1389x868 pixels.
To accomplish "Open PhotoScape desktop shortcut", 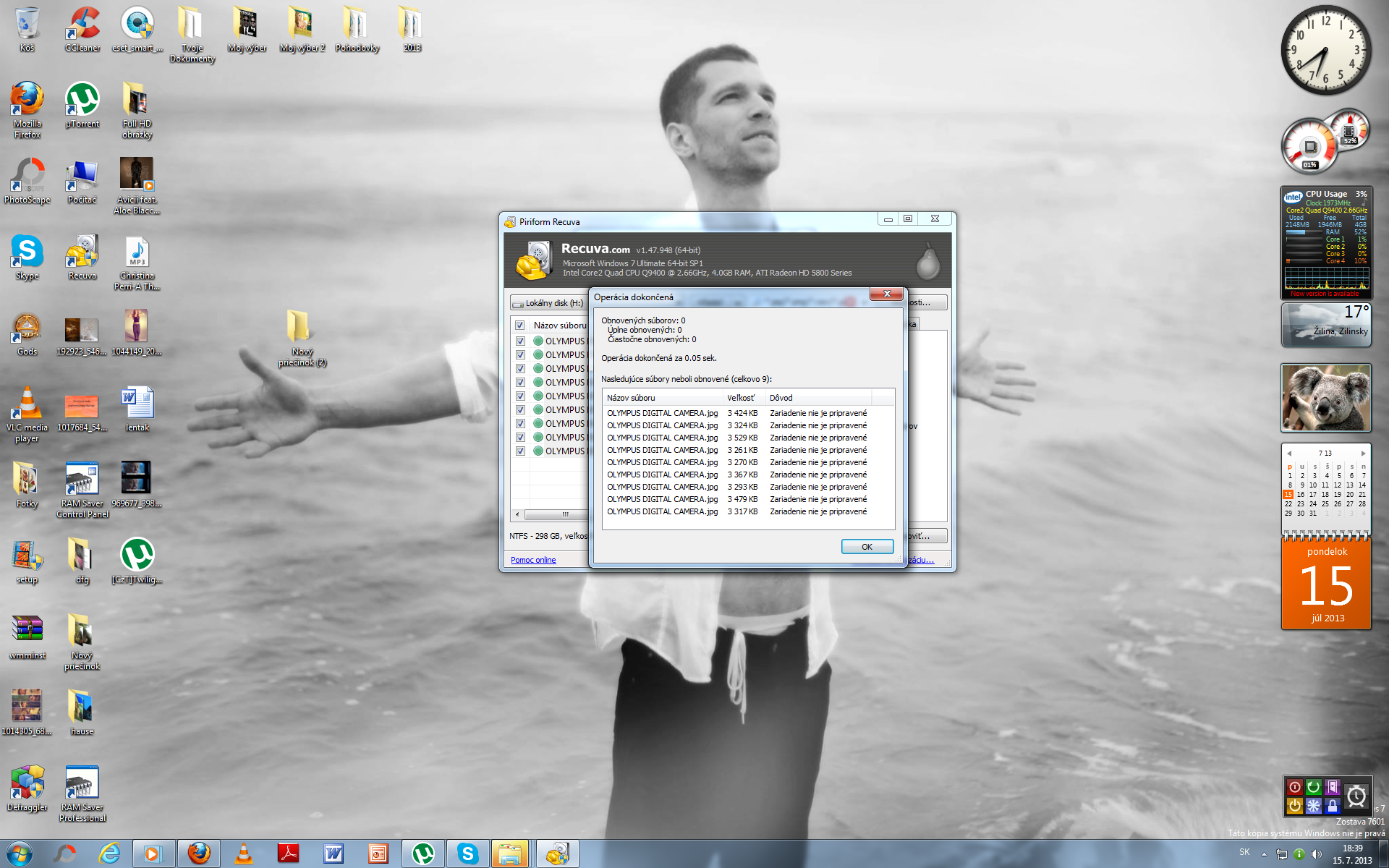I will click(x=27, y=178).
